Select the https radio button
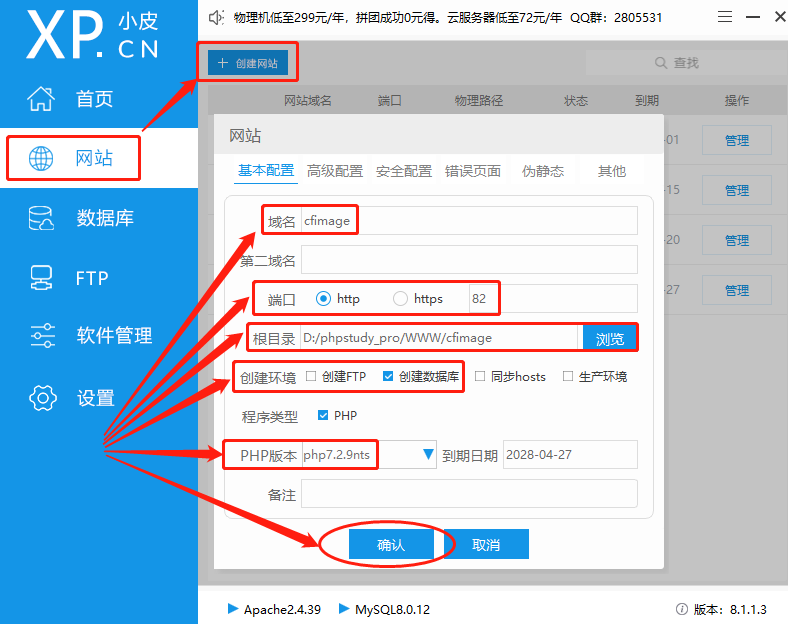 [400, 298]
